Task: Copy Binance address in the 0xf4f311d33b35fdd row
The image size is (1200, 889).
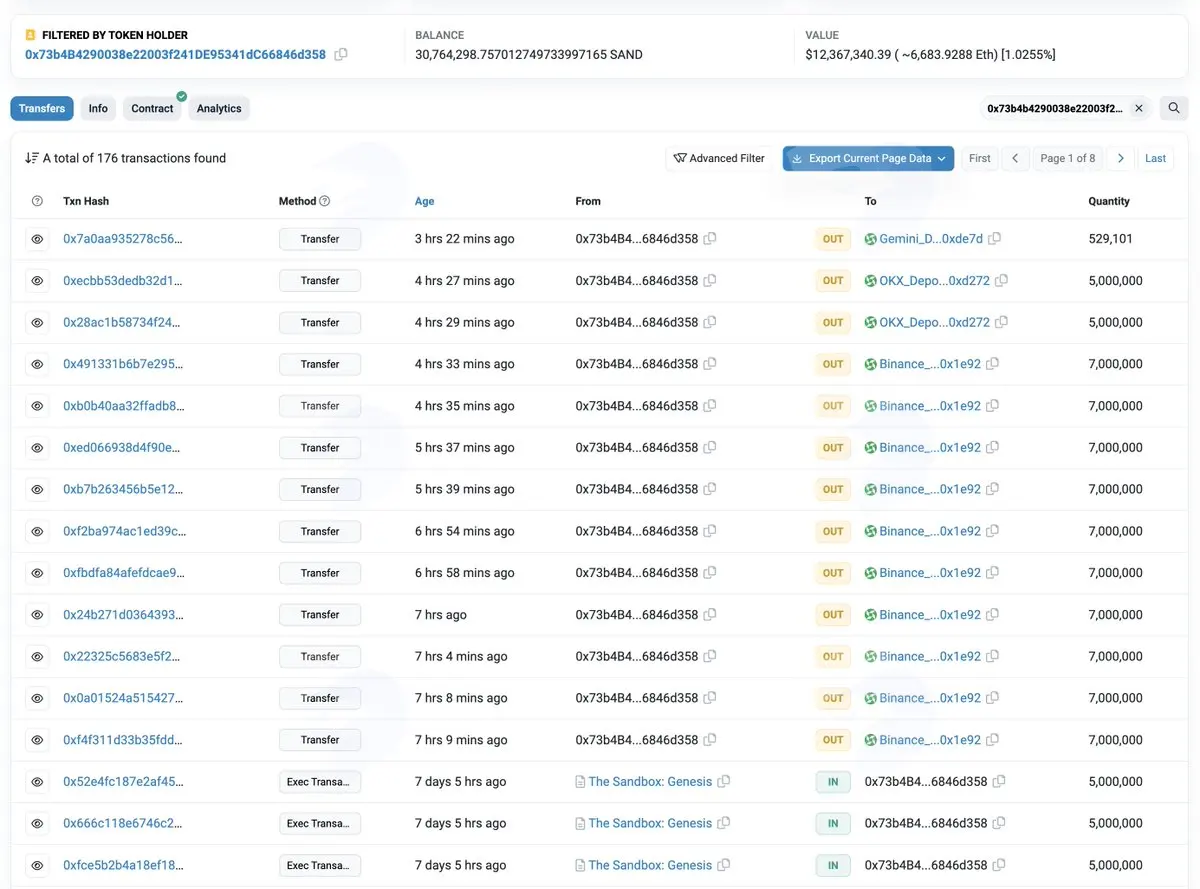Action: (x=993, y=740)
